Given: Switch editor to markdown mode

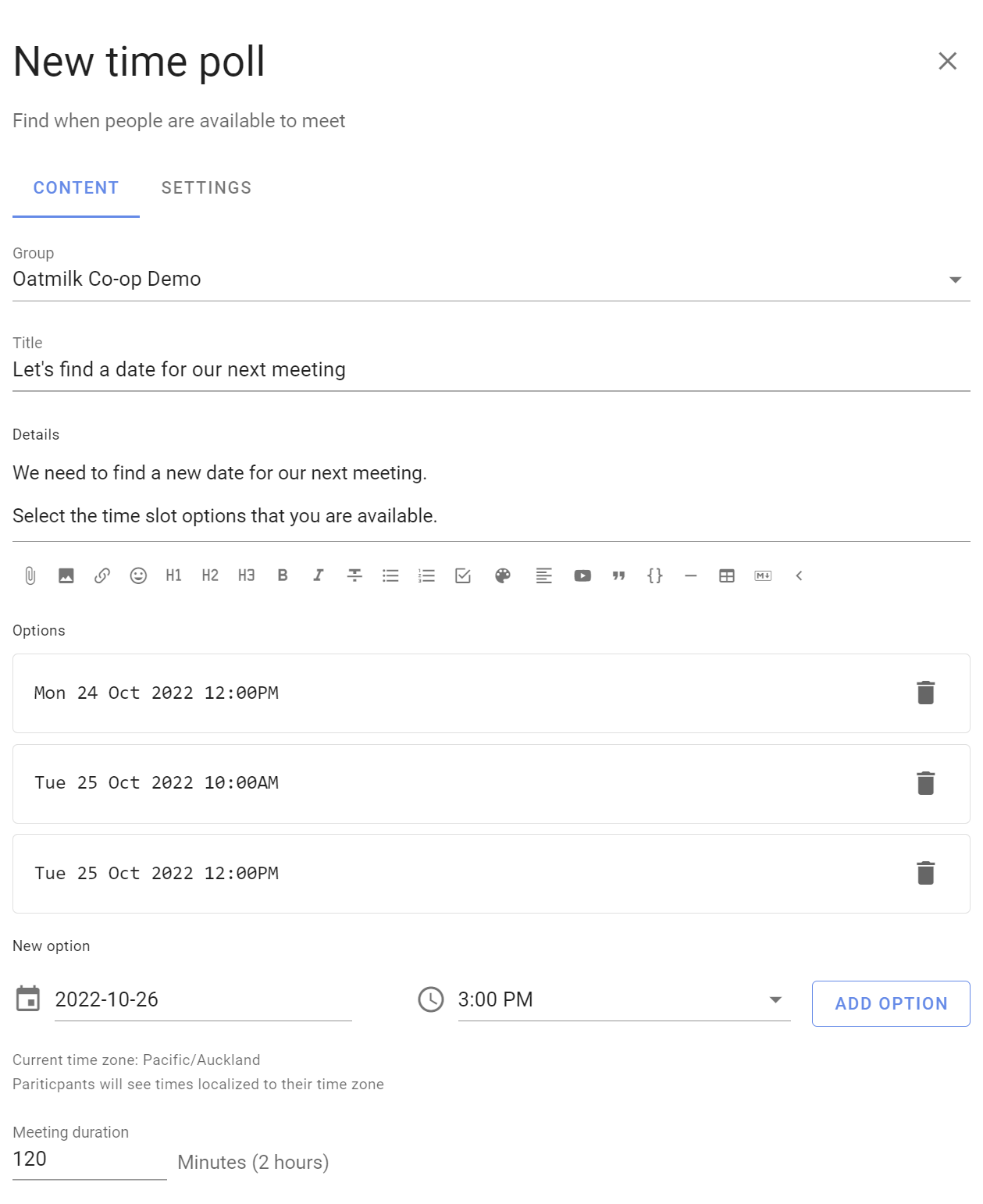Looking at the screenshot, I should click(764, 575).
